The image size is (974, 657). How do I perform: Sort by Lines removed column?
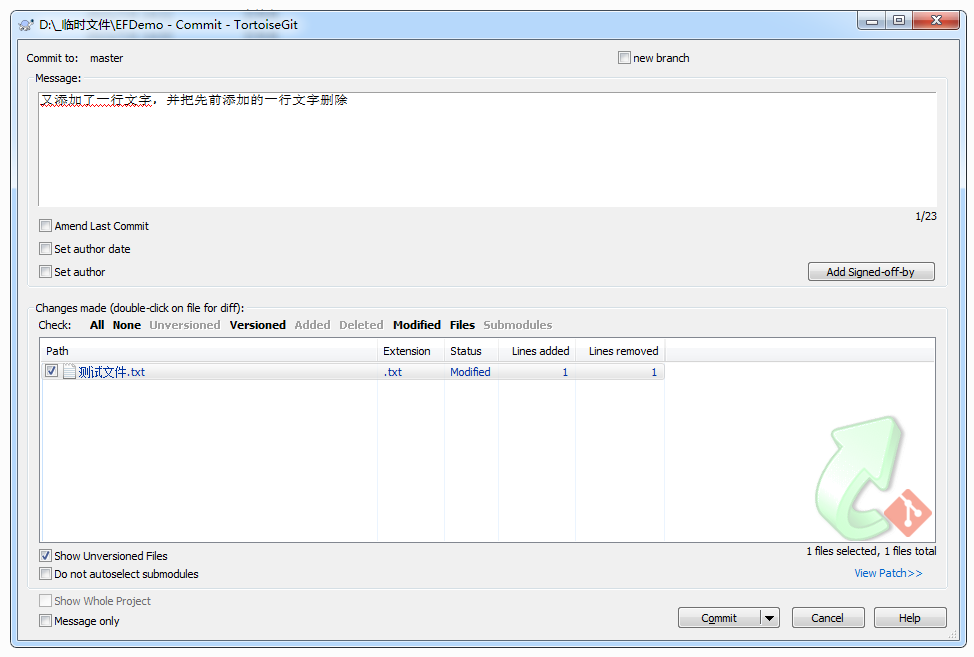coord(621,351)
